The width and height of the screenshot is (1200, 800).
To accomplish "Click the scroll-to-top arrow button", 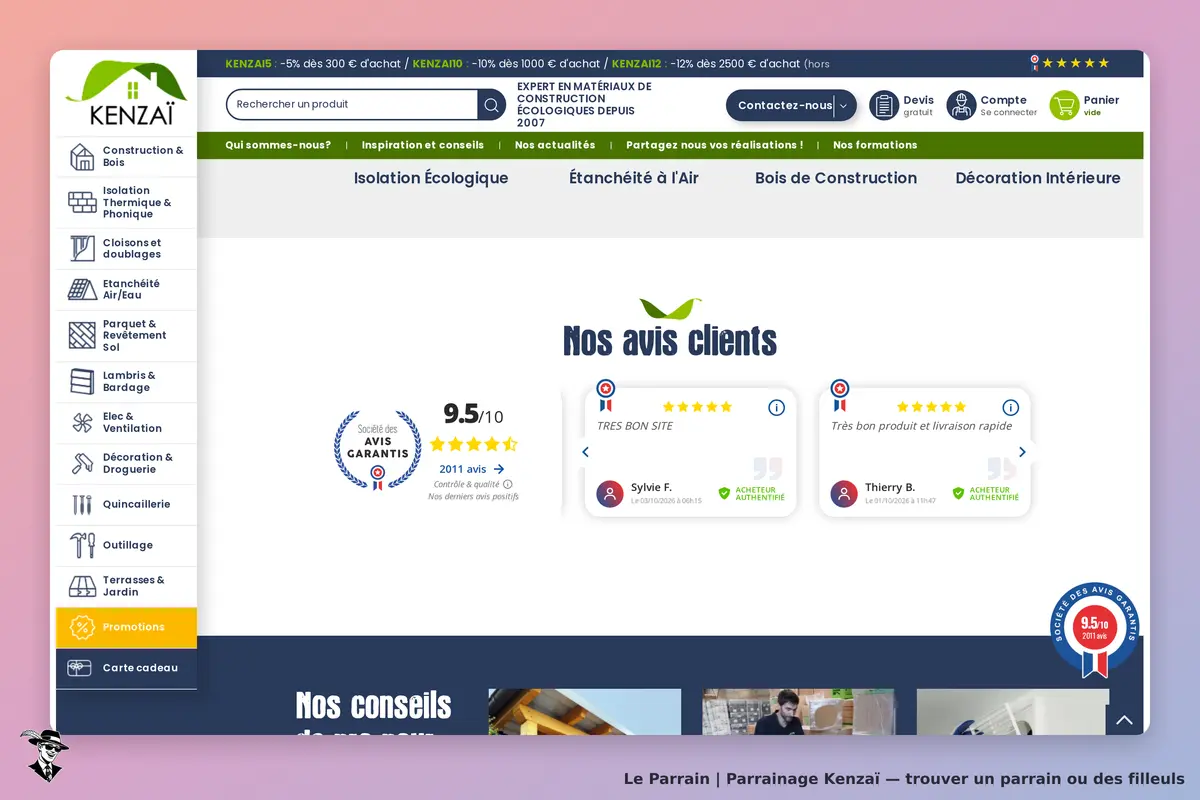I will tap(1124, 720).
